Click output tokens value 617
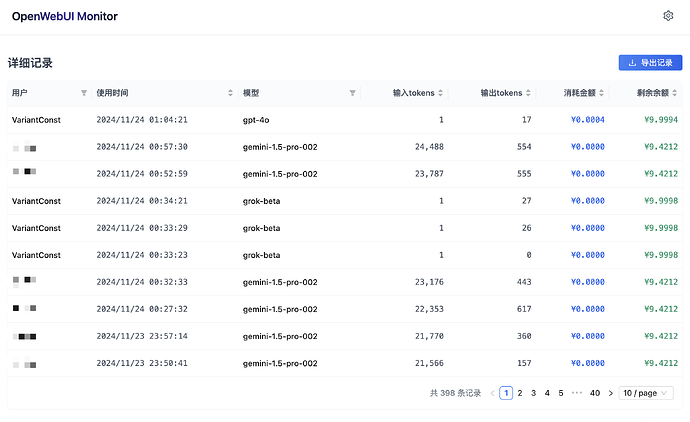This screenshot has height=422, width=690. point(524,309)
